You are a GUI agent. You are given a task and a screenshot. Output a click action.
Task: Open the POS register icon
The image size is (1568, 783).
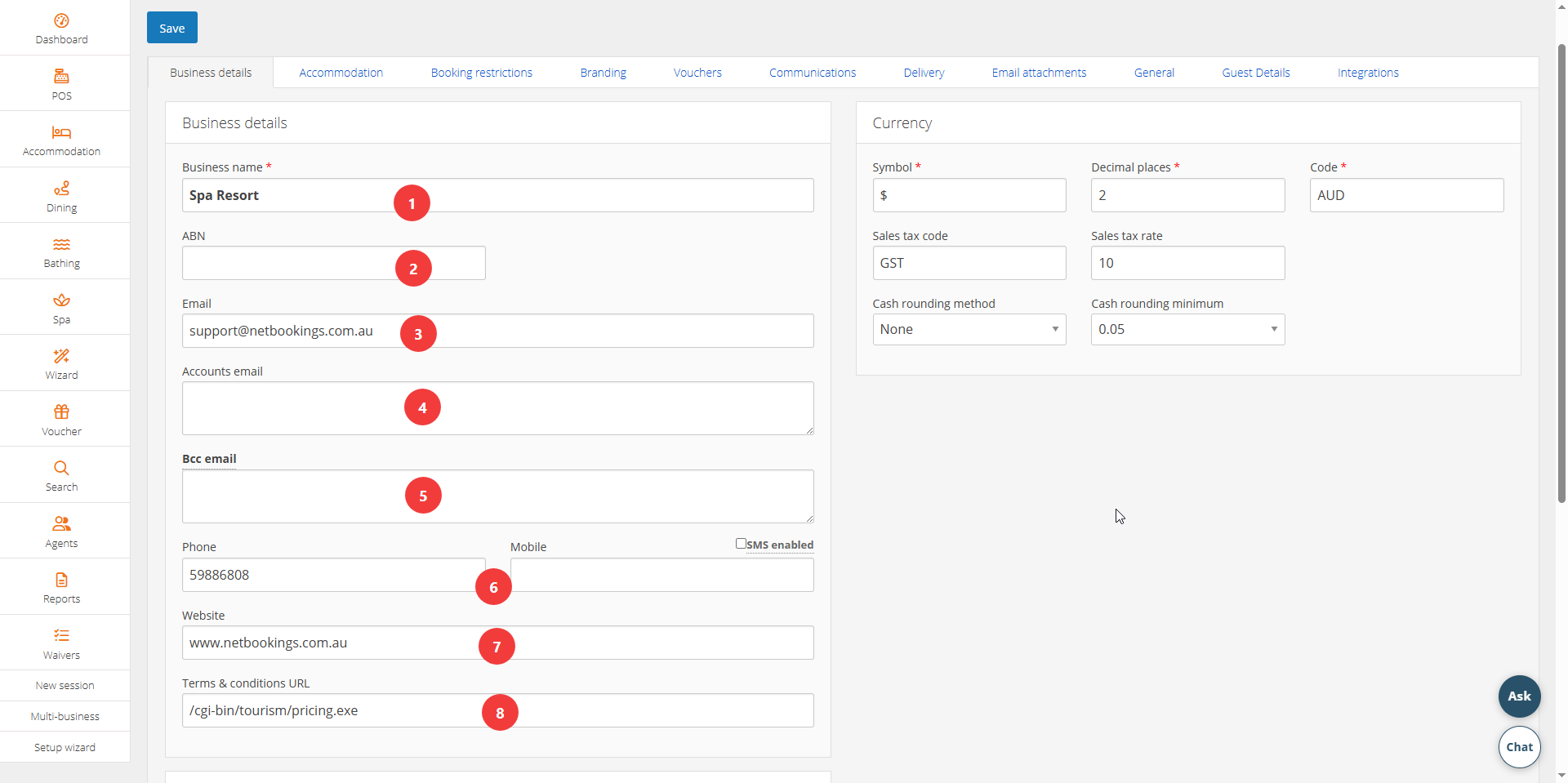tap(61, 77)
